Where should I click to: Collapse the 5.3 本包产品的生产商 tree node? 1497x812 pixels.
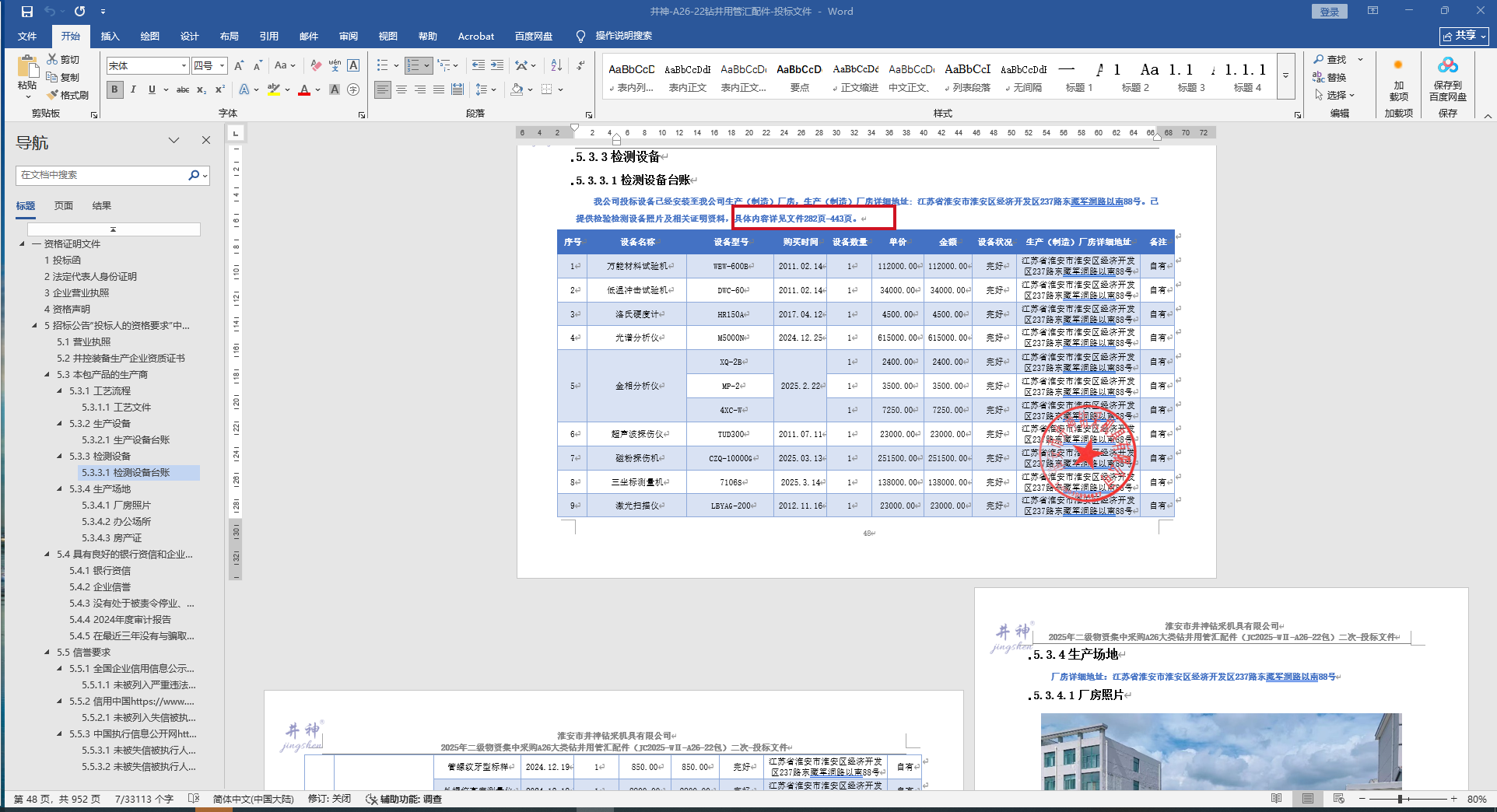(x=47, y=375)
